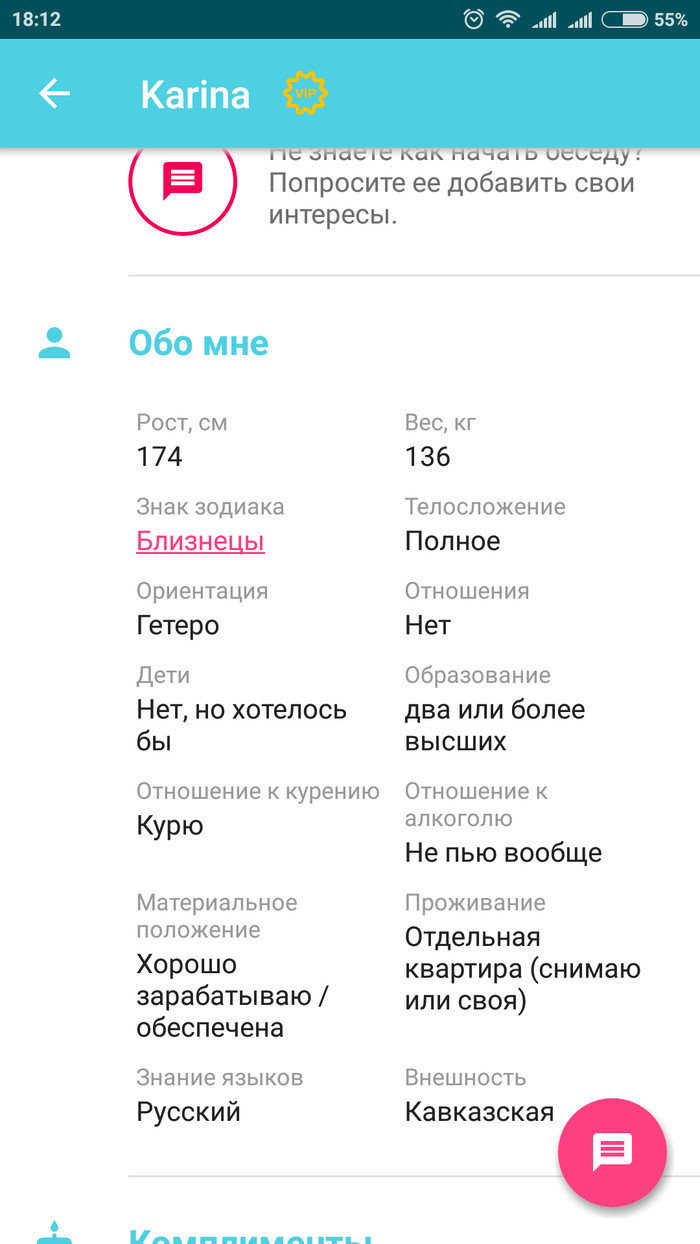The height and width of the screenshot is (1244, 700).
Task: Tap the back arrow in header
Action: click(x=54, y=94)
